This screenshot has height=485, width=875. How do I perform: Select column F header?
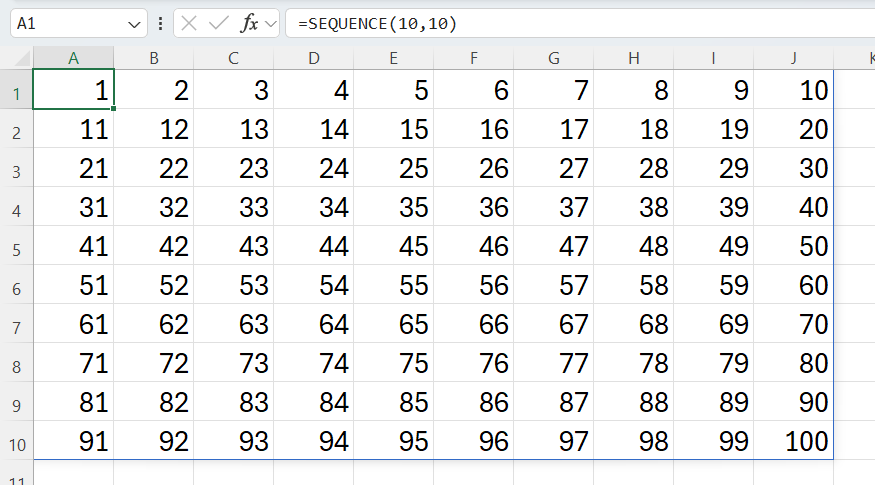(x=474, y=58)
